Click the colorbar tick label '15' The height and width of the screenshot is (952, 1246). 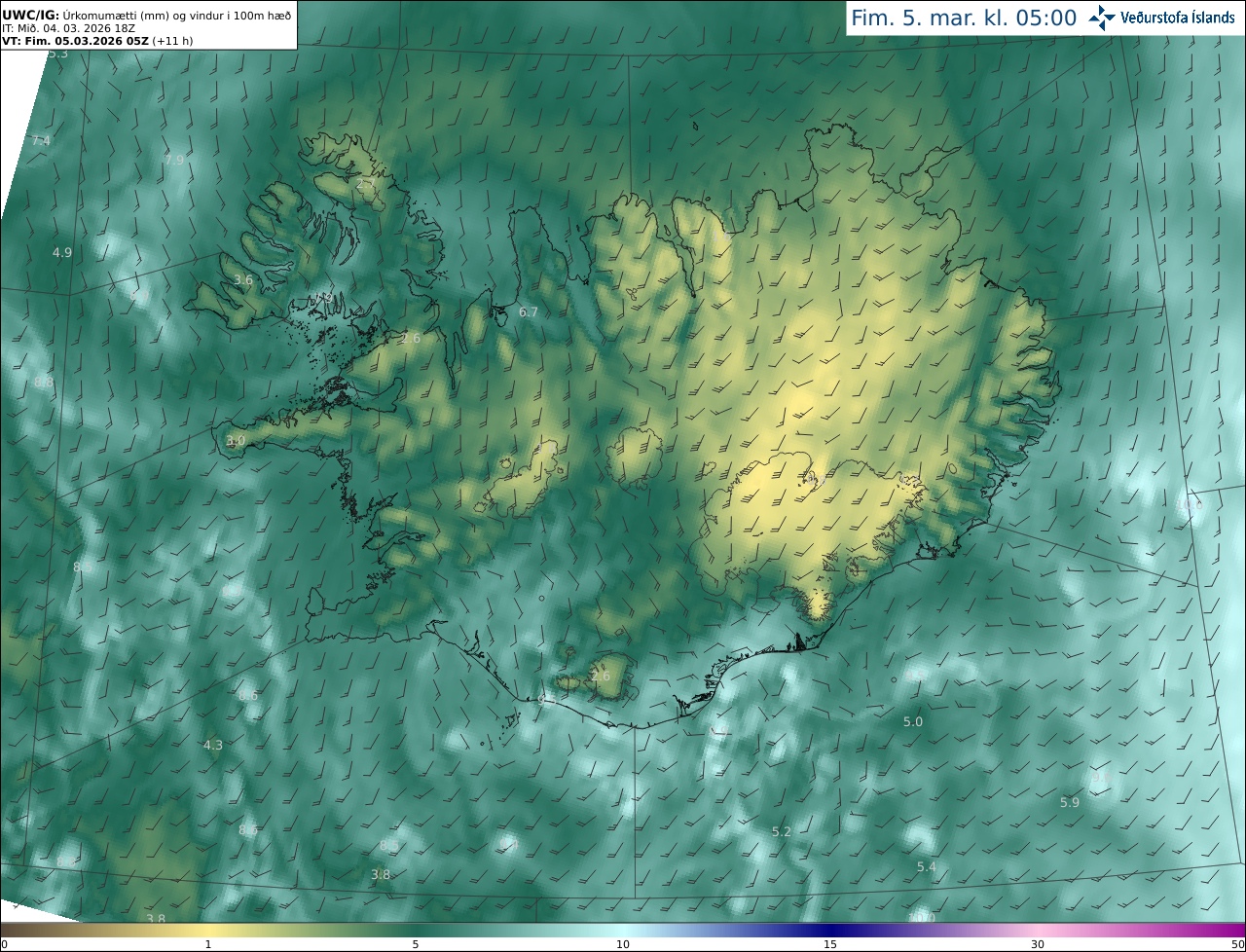[830, 944]
